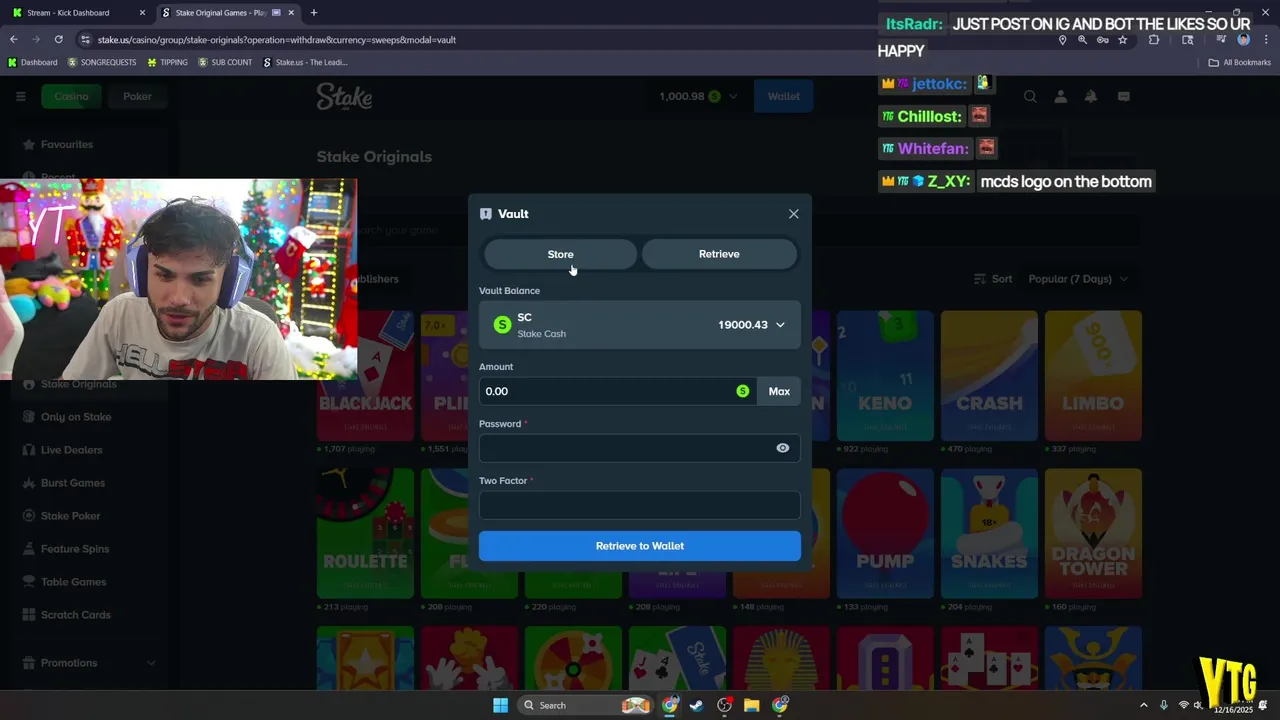This screenshot has height=720, width=1280.
Task: Close the Vault dialog
Action: coord(794,214)
